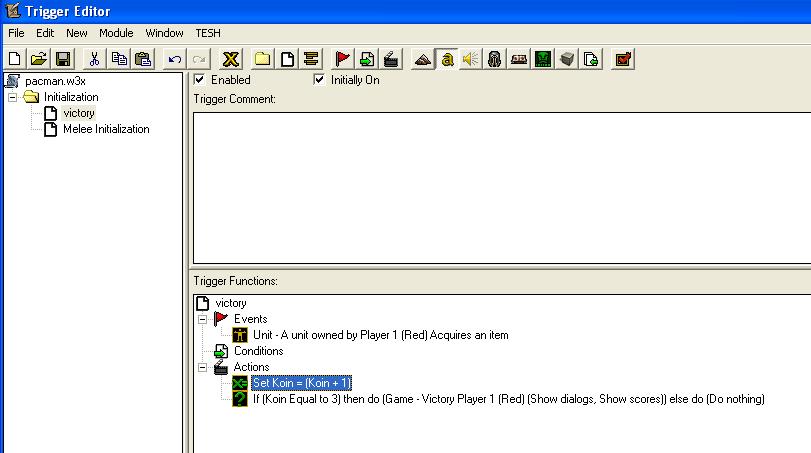Add a new condition with the green arrow icon
Screen dimensions: 811x453
point(367,59)
